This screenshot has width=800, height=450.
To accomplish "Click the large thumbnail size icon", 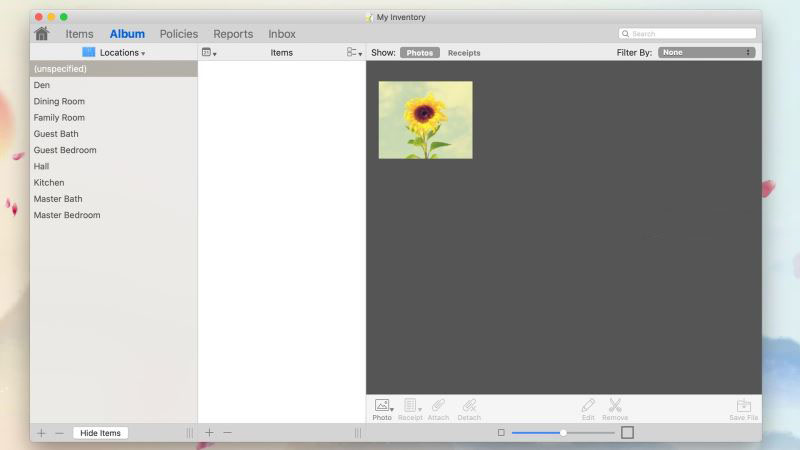I will tap(628, 432).
